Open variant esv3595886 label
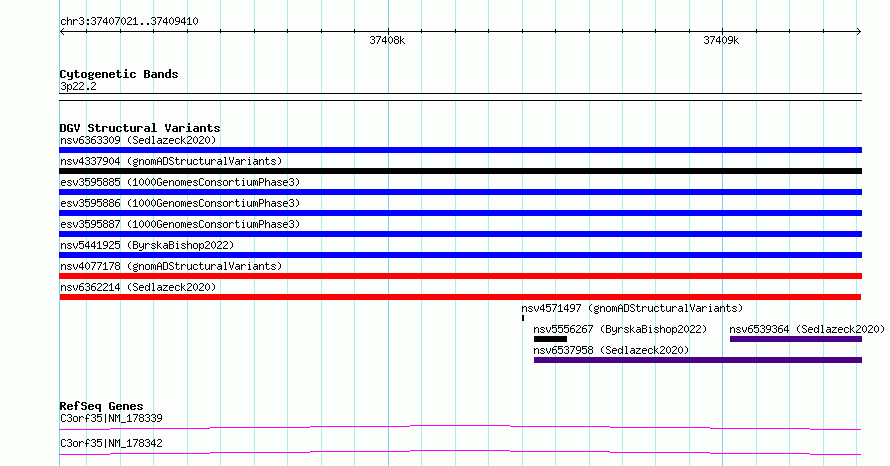The image size is (890, 466). [180, 203]
